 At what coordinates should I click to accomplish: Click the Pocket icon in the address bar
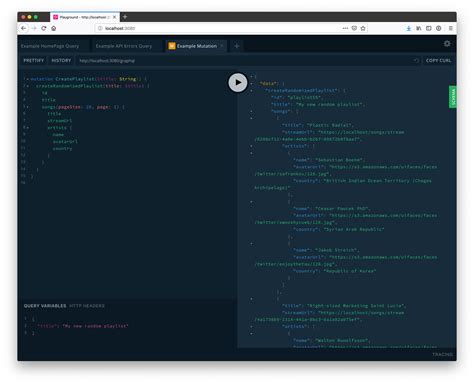pos(354,28)
